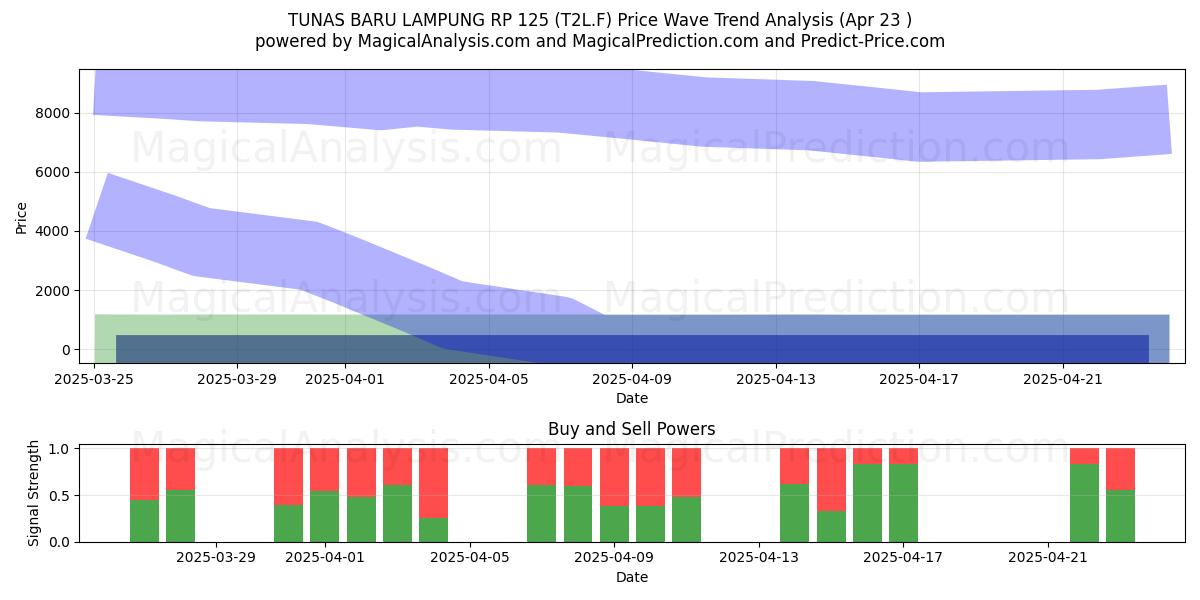Click the 2025-04-01 date tick on Buy and Sell Powers chart
The width and height of the screenshot is (1200, 600).
[x=325, y=558]
